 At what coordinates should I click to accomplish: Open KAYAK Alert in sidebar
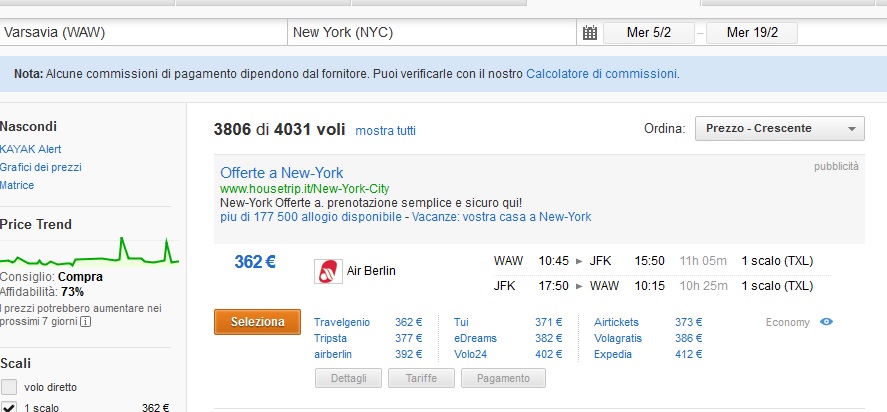click(x=31, y=149)
